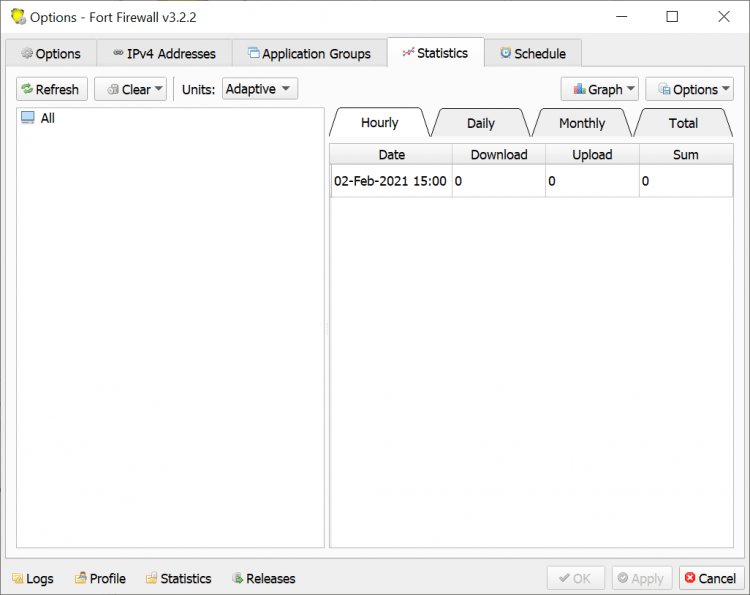Switch to the Options tab
This screenshot has width=750, height=595.
[50, 53]
